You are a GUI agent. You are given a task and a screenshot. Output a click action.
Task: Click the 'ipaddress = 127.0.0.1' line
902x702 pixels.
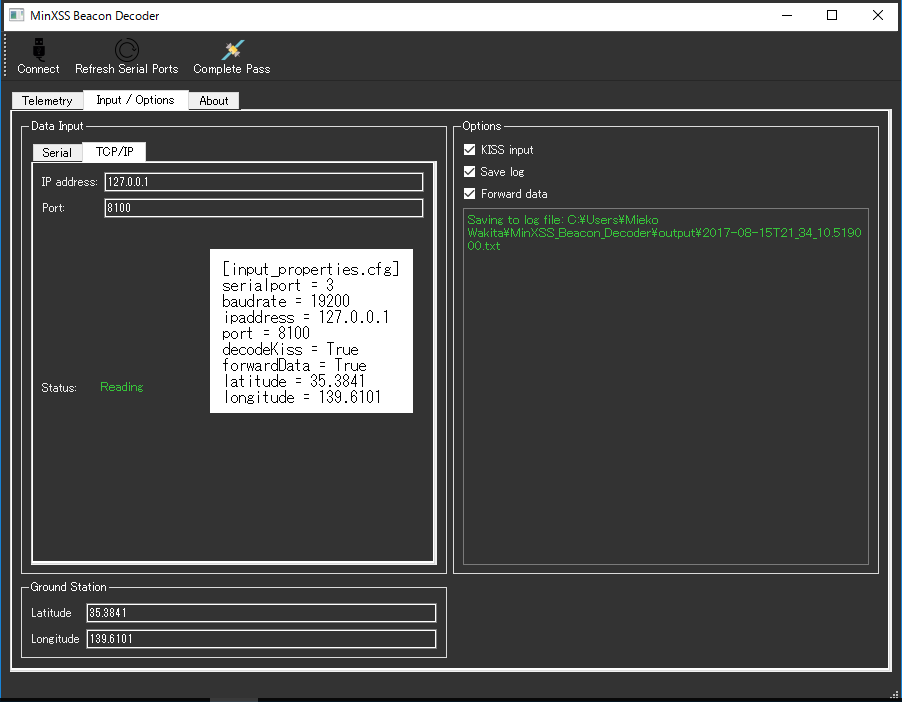(306, 317)
